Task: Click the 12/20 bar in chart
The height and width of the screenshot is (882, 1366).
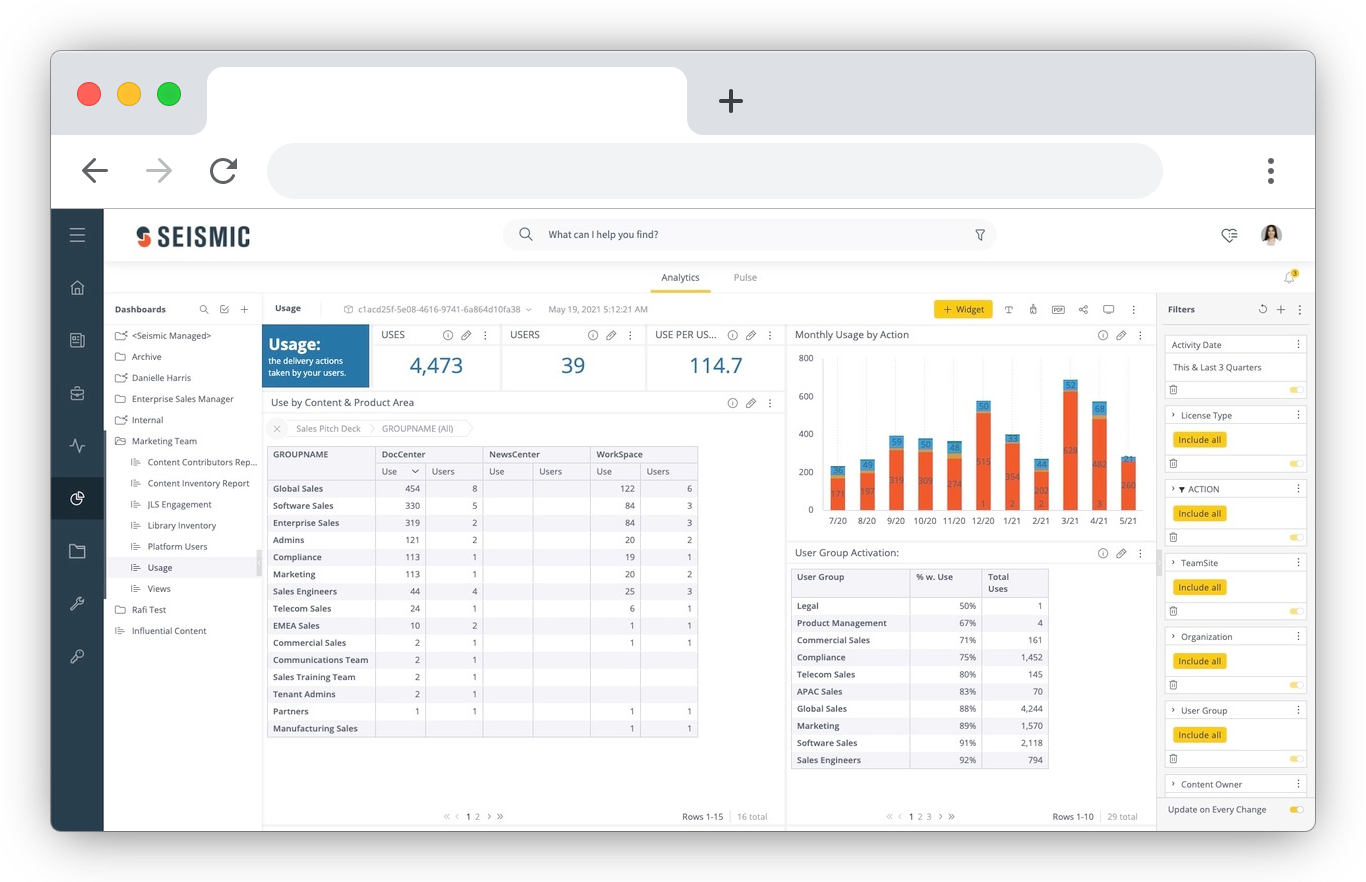Action: pos(983,455)
